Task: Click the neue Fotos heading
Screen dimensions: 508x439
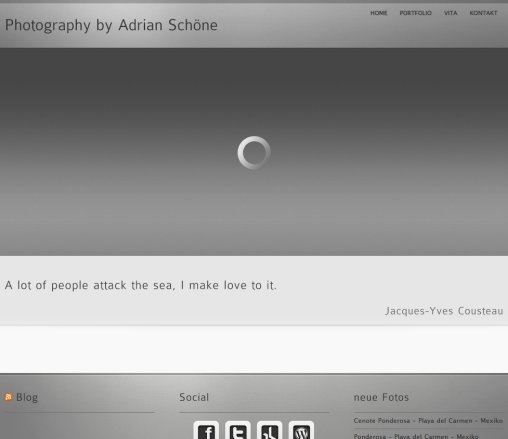Action: click(x=381, y=397)
